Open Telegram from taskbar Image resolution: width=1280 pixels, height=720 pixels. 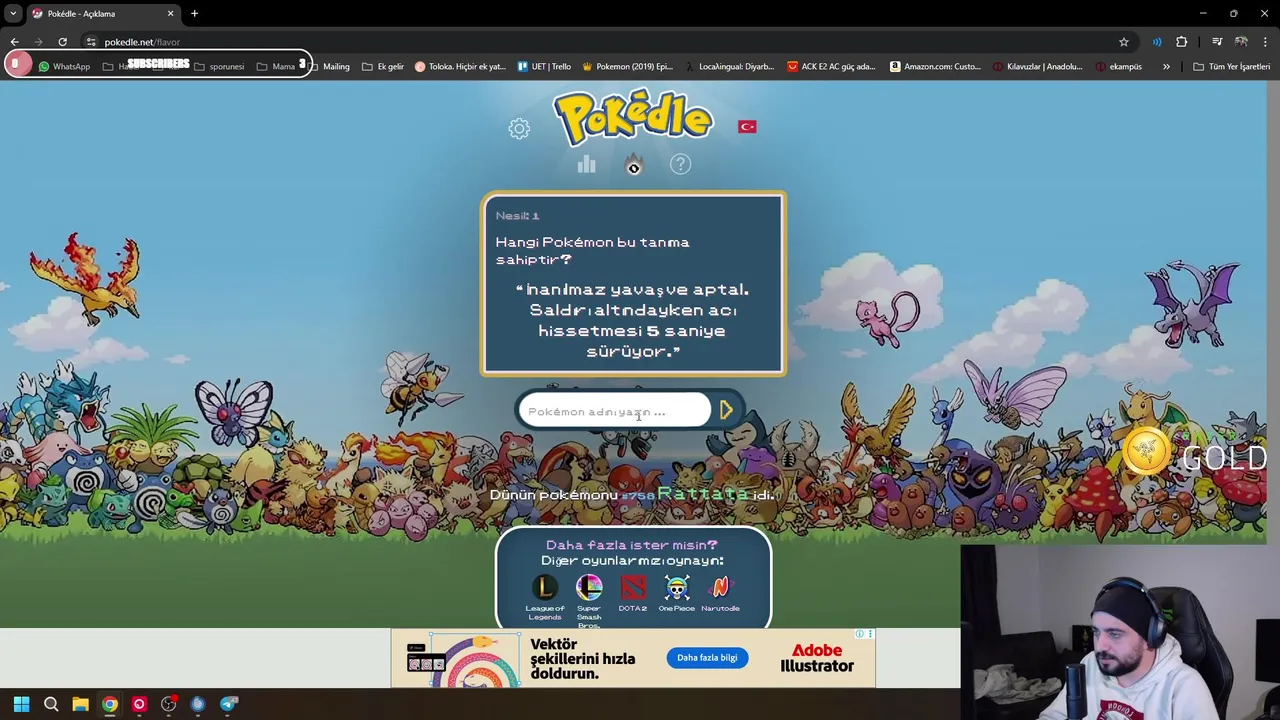(x=228, y=704)
